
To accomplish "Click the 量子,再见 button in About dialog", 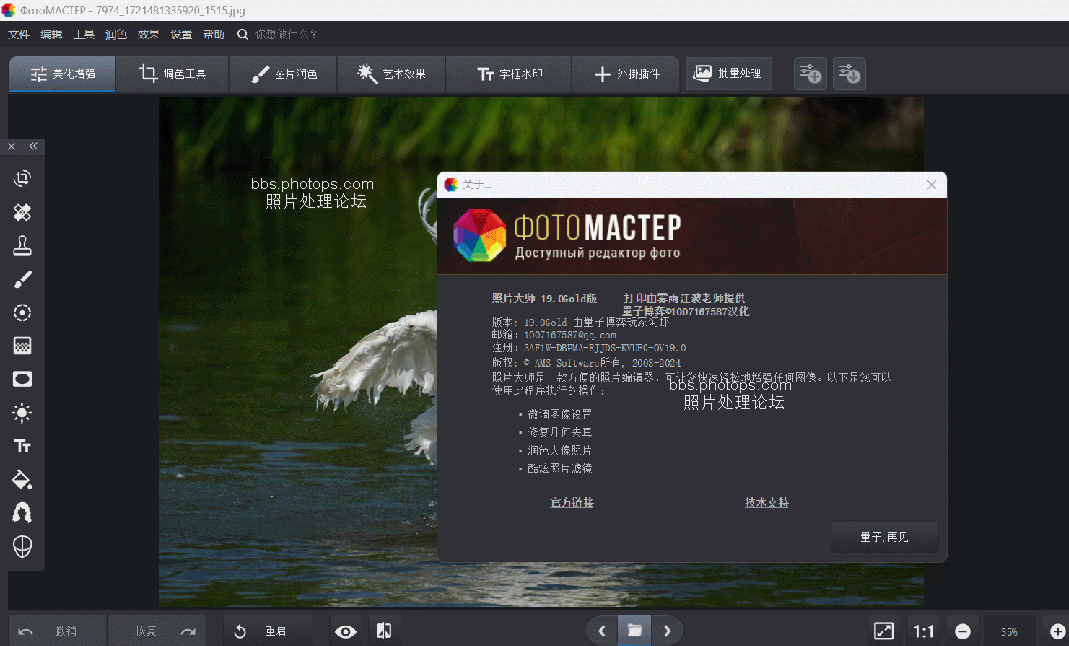I will (884, 537).
